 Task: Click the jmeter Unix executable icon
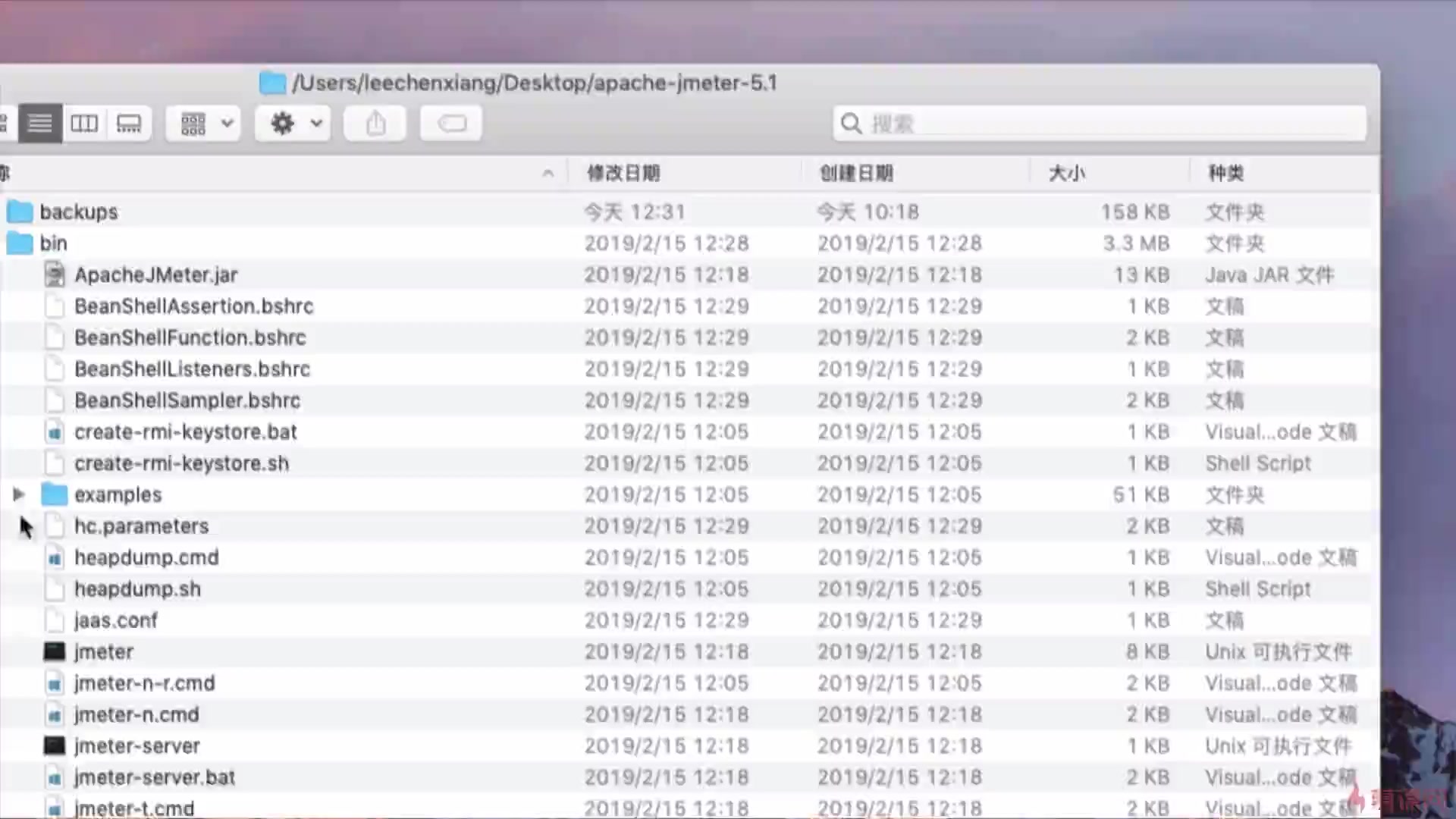point(55,651)
